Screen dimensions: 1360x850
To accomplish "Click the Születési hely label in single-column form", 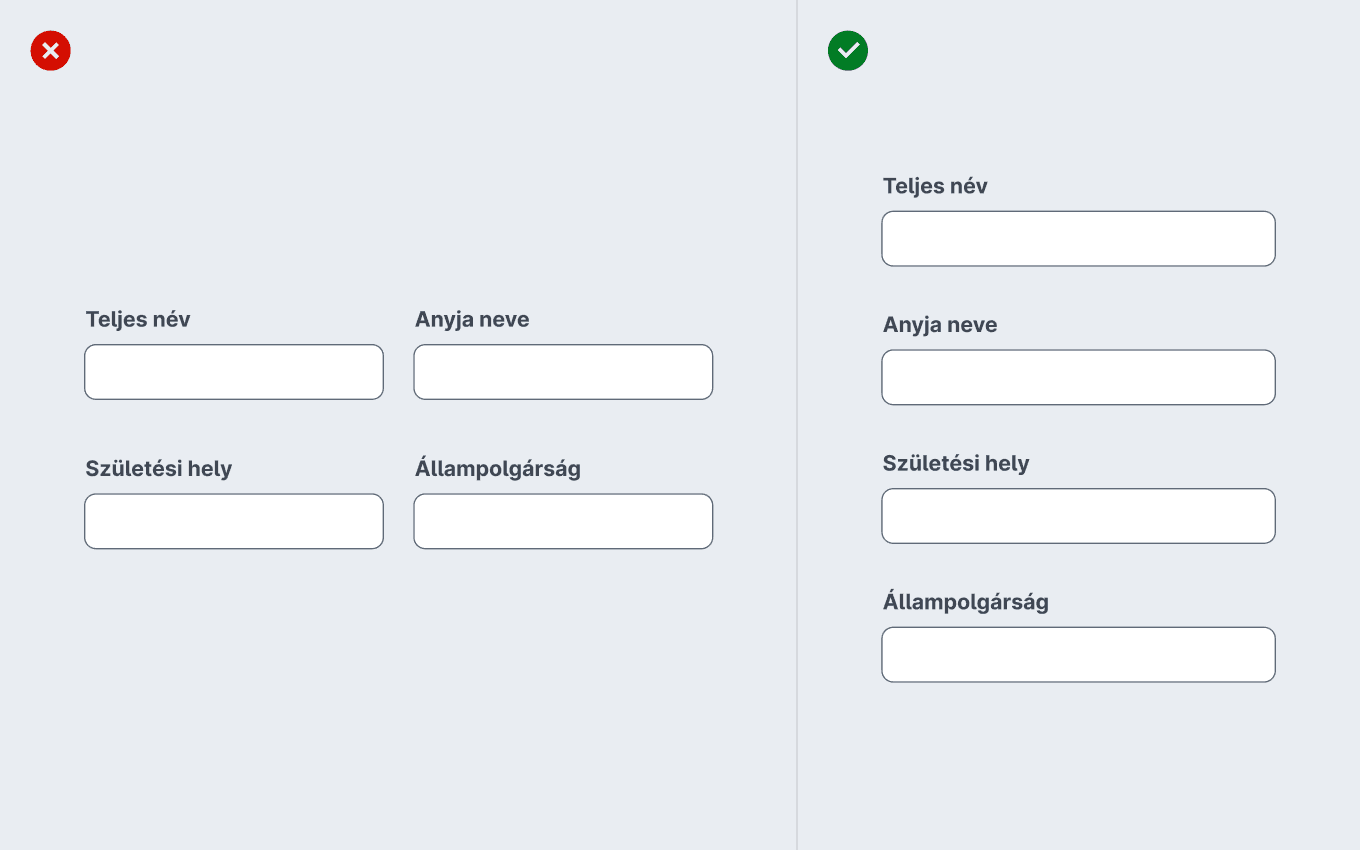I will point(956,464).
